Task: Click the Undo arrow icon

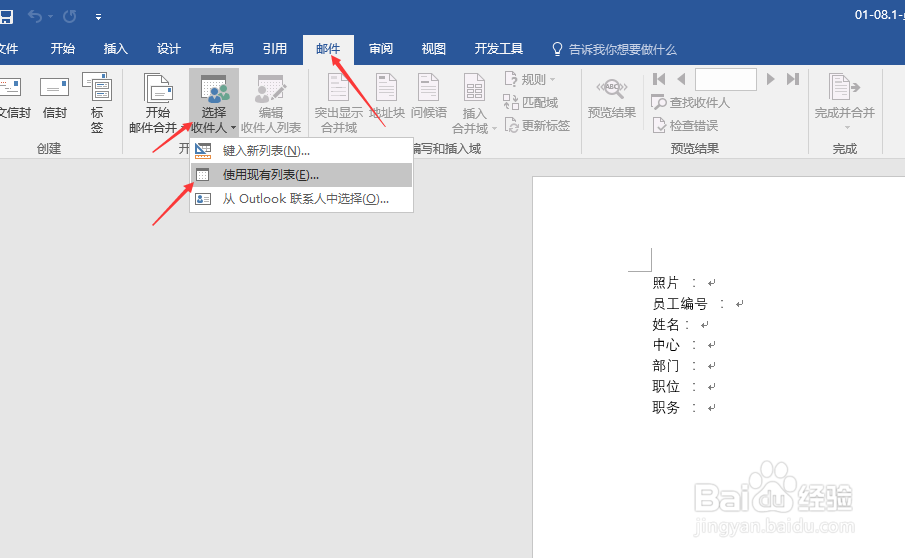Action: point(35,17)
